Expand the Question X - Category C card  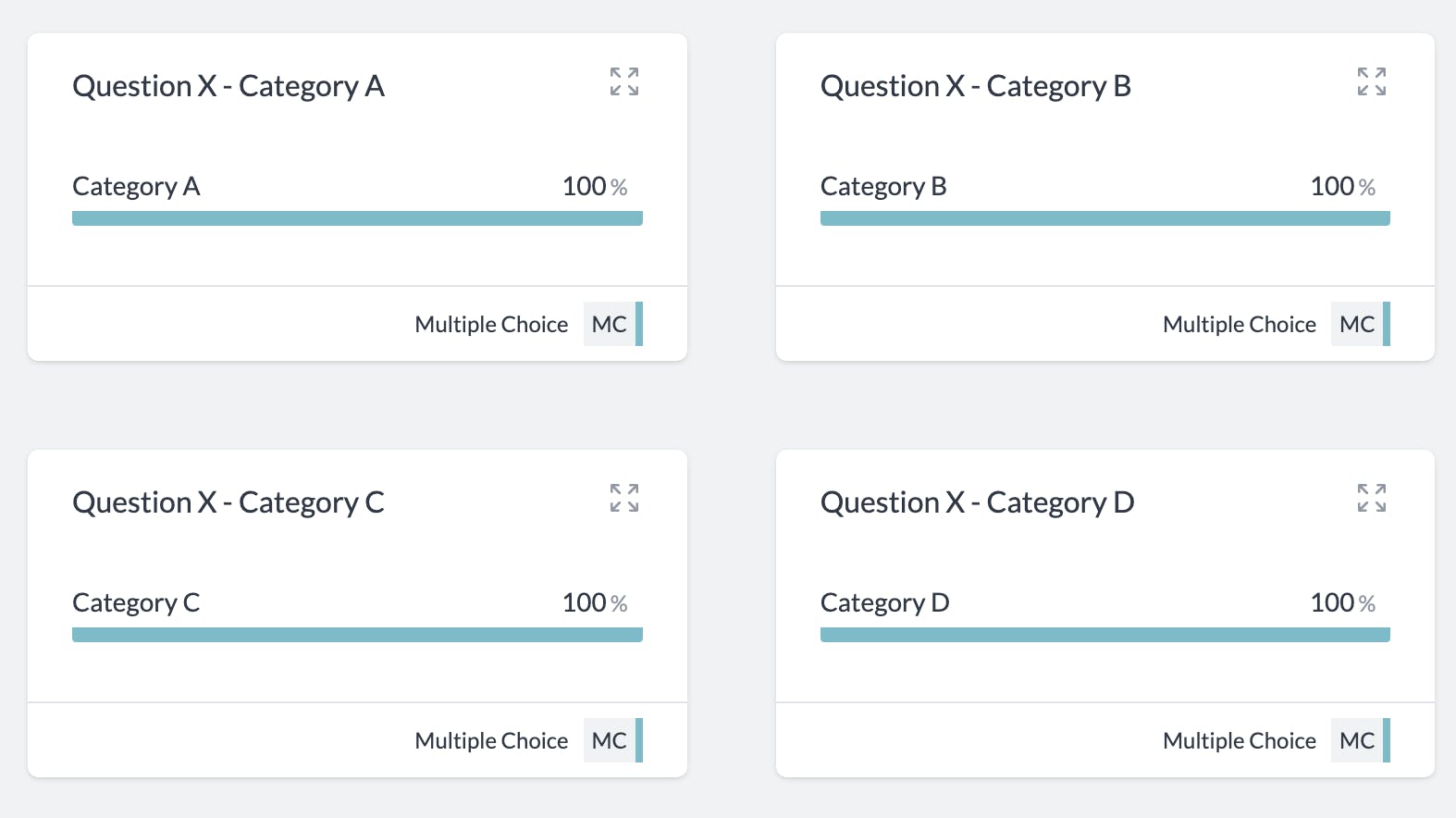[624, 498]
